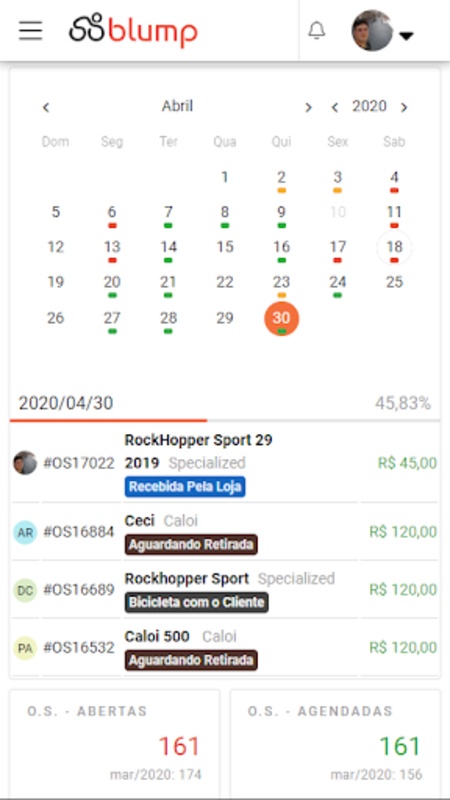Click the blump logo
The image size is (450, 800).
[134, 31]
